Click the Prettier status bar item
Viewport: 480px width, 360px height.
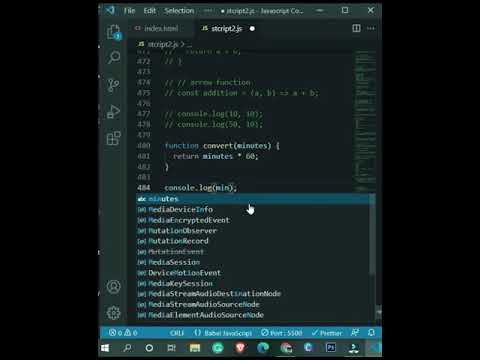(x=327, y=333)
